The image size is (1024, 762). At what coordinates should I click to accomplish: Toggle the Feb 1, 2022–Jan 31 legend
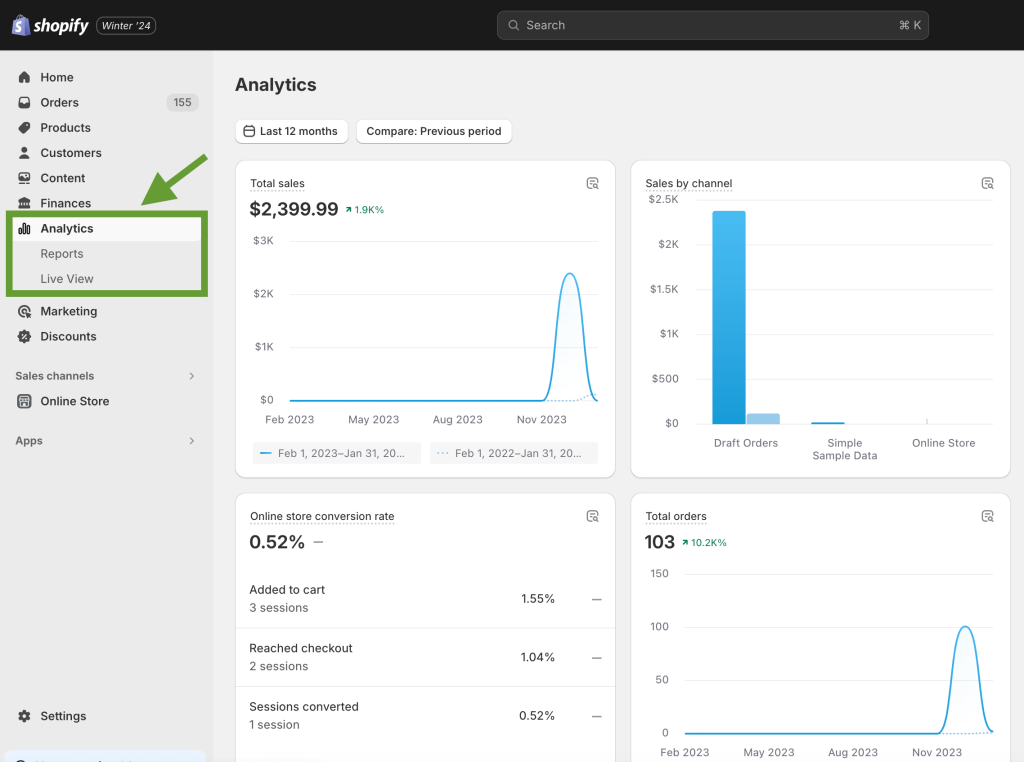pos(513,453)
